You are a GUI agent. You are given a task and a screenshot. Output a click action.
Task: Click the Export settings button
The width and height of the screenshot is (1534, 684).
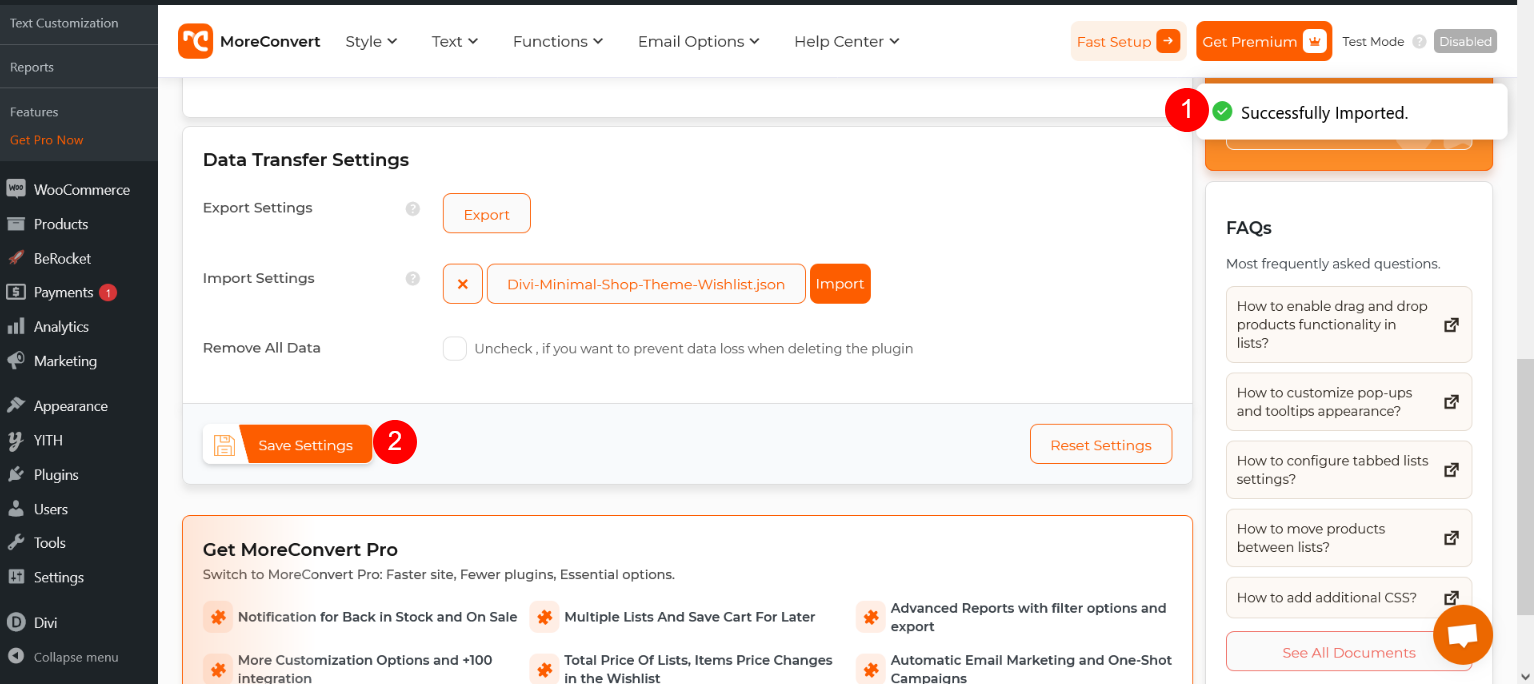pyautogui.click(x=487, y=214)
